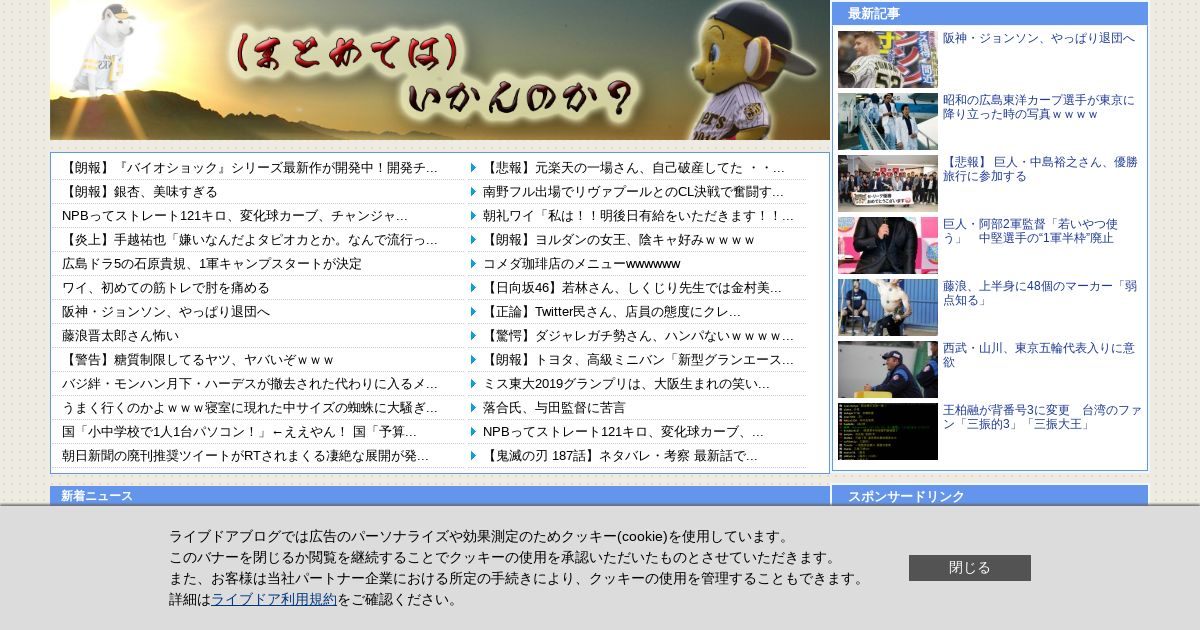Viewport: 1200px width, 630px height.
Task: Click arrow icon beside 【驚愕】ダジャレガチ勢さん
Action: pos(474,335)
